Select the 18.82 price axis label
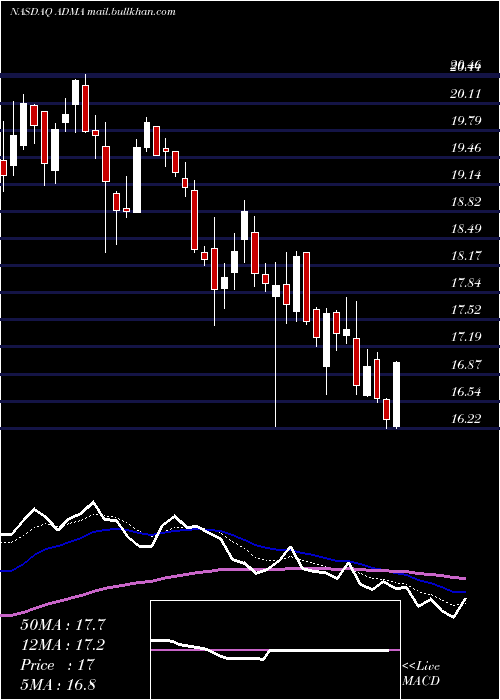The image size is (500, 700). coord(466,202)
